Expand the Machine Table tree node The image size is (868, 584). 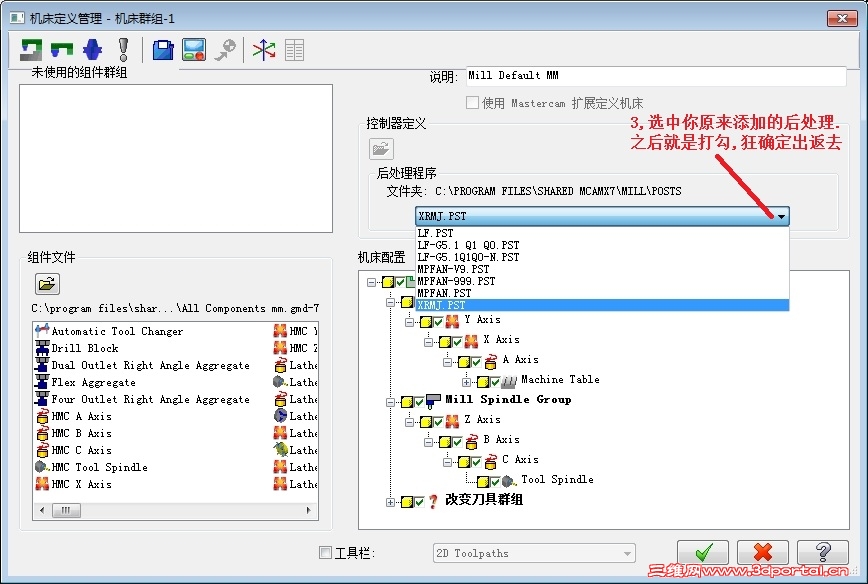point(466,382)
